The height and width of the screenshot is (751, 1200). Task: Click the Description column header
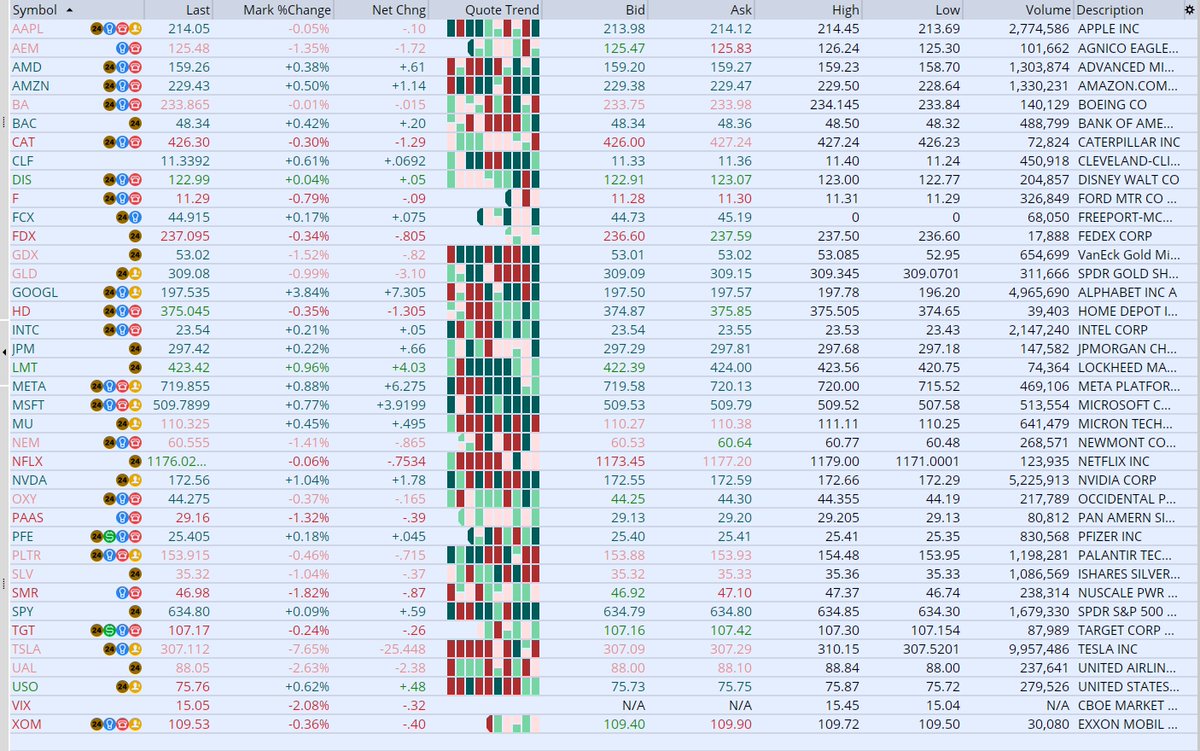click(1111, 10)
